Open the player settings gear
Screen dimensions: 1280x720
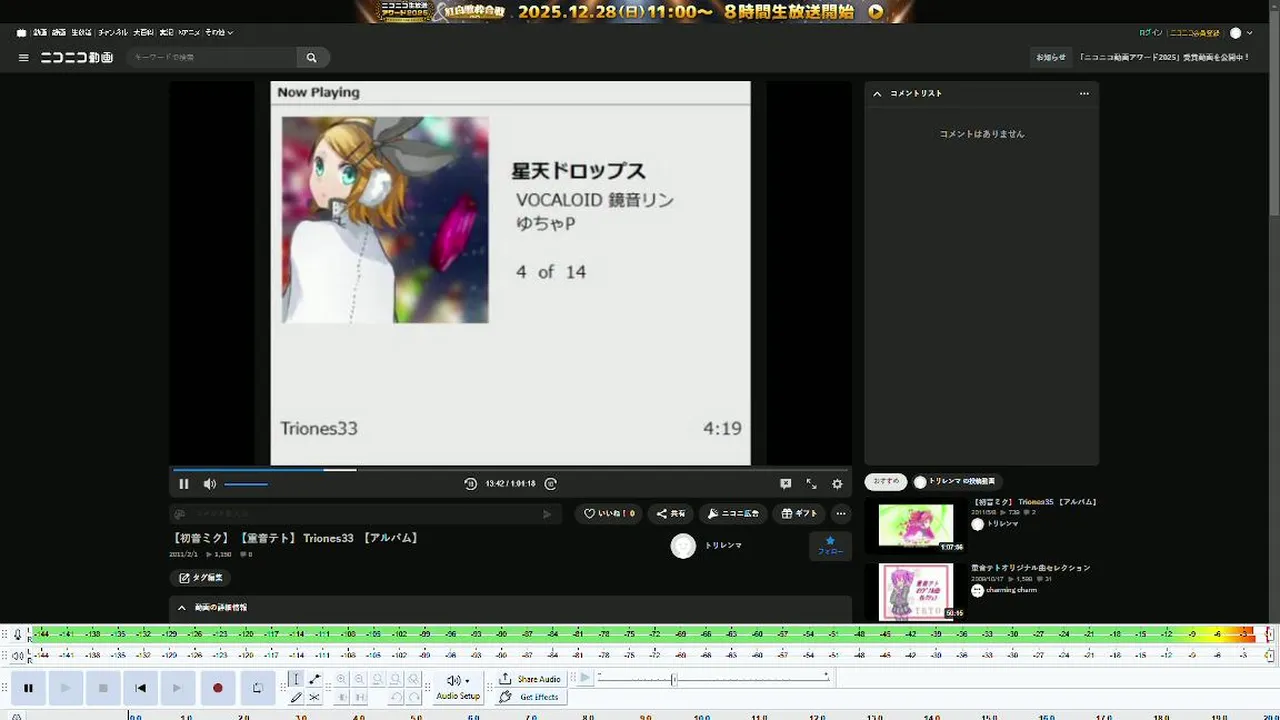[837, 484]
